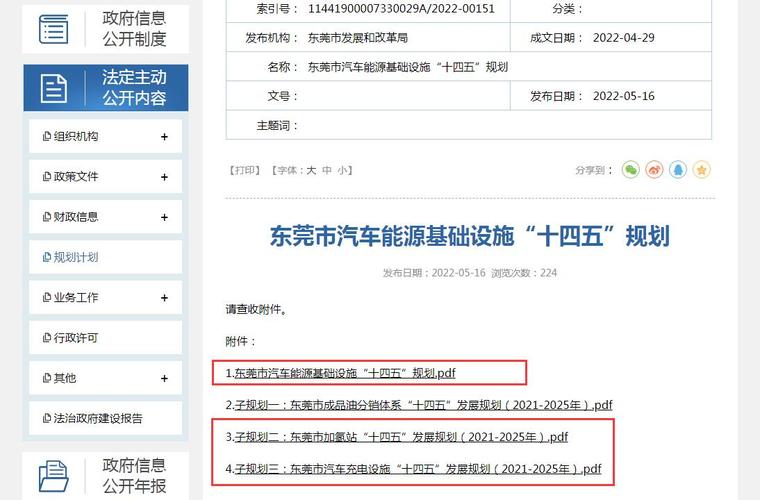Open the 政府信息公开制度 section
The height and width of the screenshot is (500, 760).
point(106,29)
